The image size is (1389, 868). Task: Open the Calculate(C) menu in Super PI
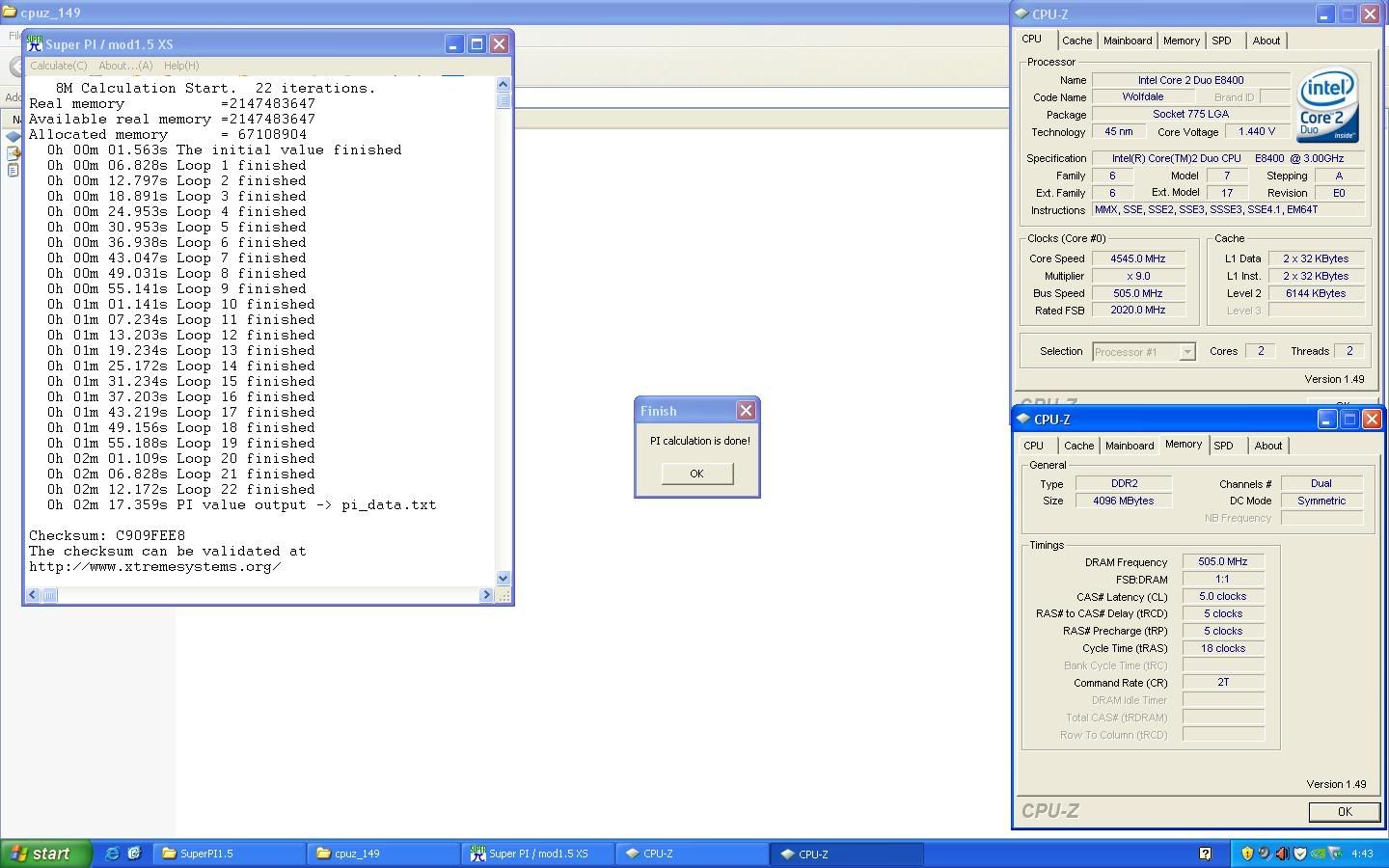coord(58,66)
